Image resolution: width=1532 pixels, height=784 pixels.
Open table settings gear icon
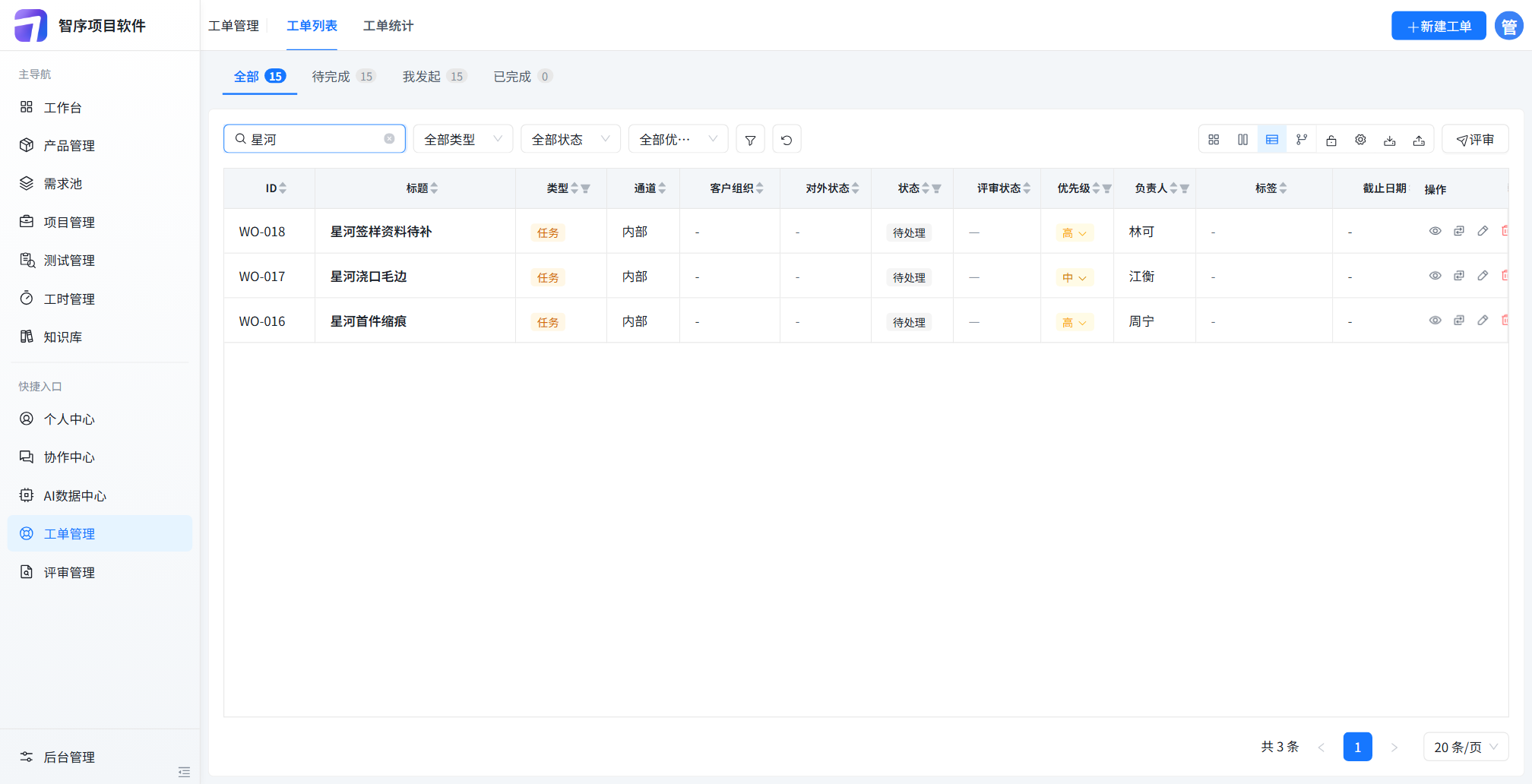[x=1360, y=140]
